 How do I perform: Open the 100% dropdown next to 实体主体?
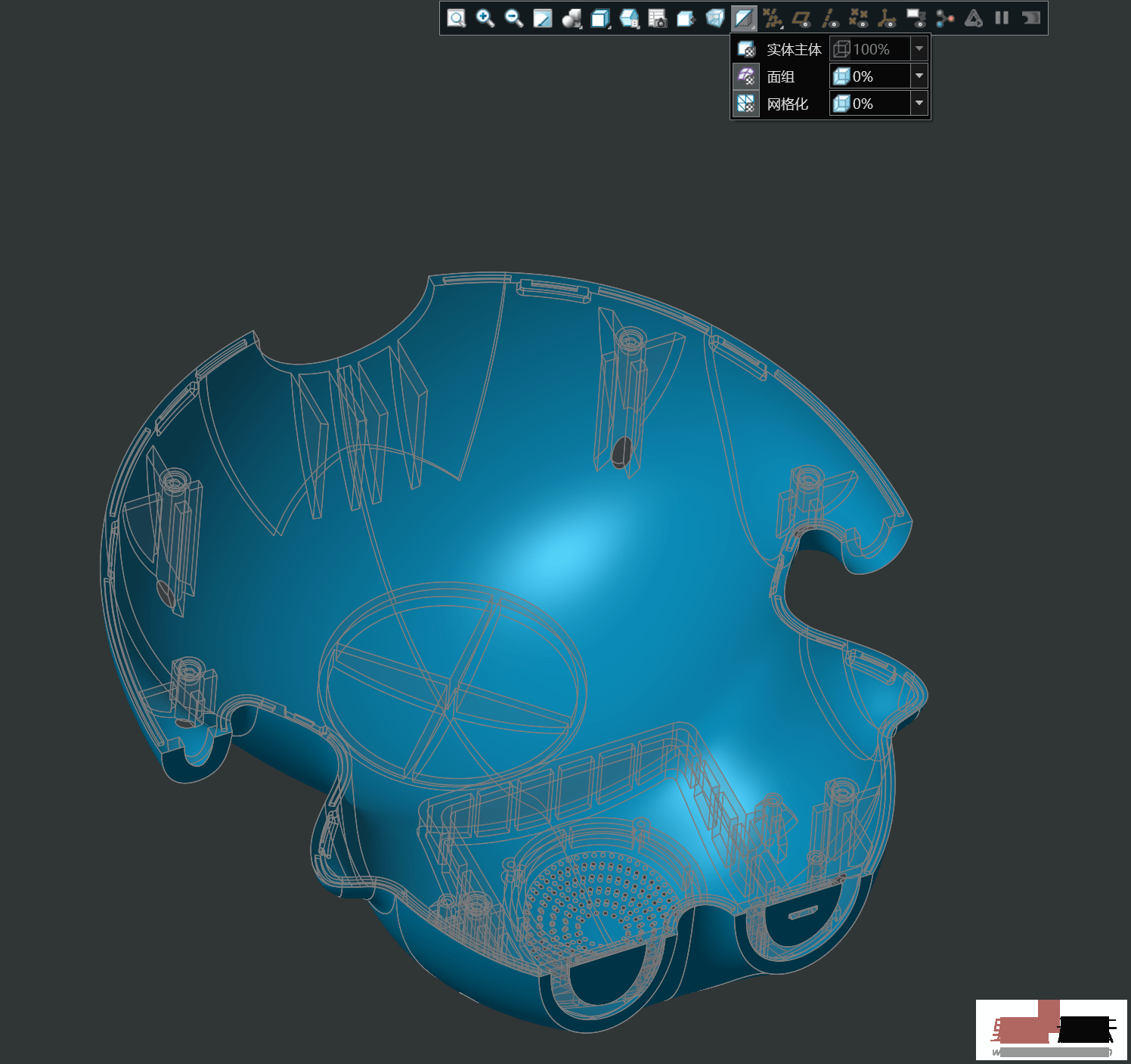(919, 48)
